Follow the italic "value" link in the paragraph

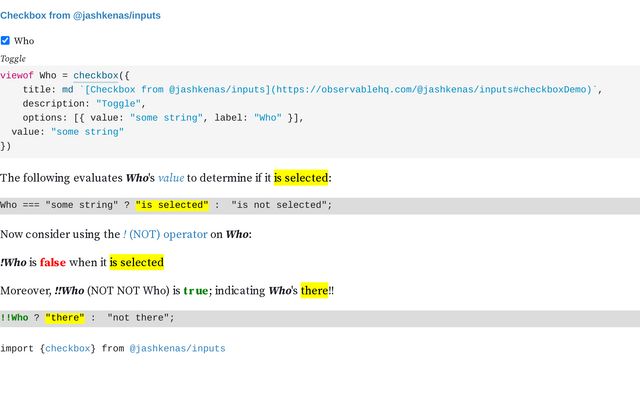coord(171,178)
